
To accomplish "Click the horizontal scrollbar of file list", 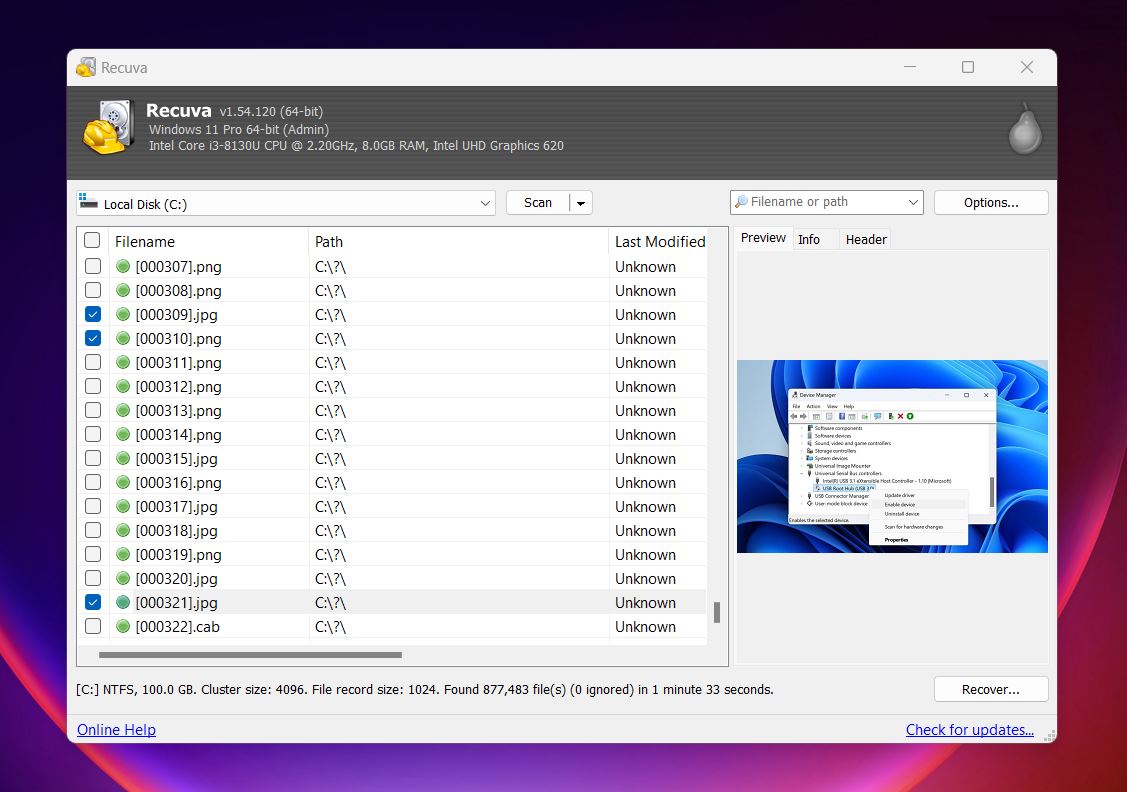I will point(250,655).
